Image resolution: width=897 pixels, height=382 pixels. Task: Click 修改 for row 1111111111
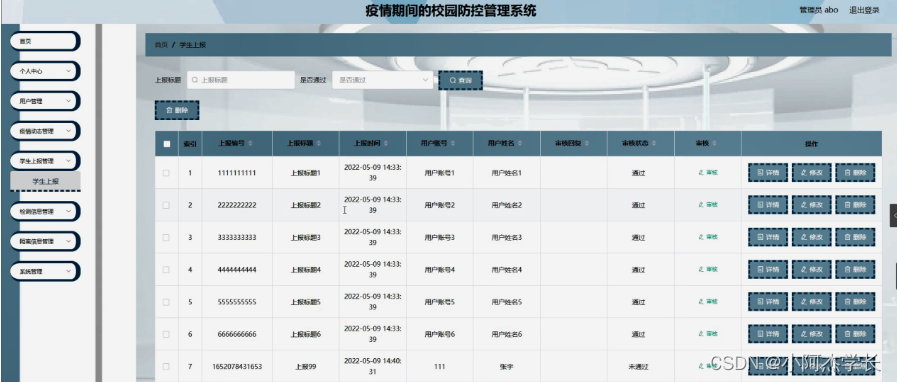pyautogui.click(x=811, y=172)
